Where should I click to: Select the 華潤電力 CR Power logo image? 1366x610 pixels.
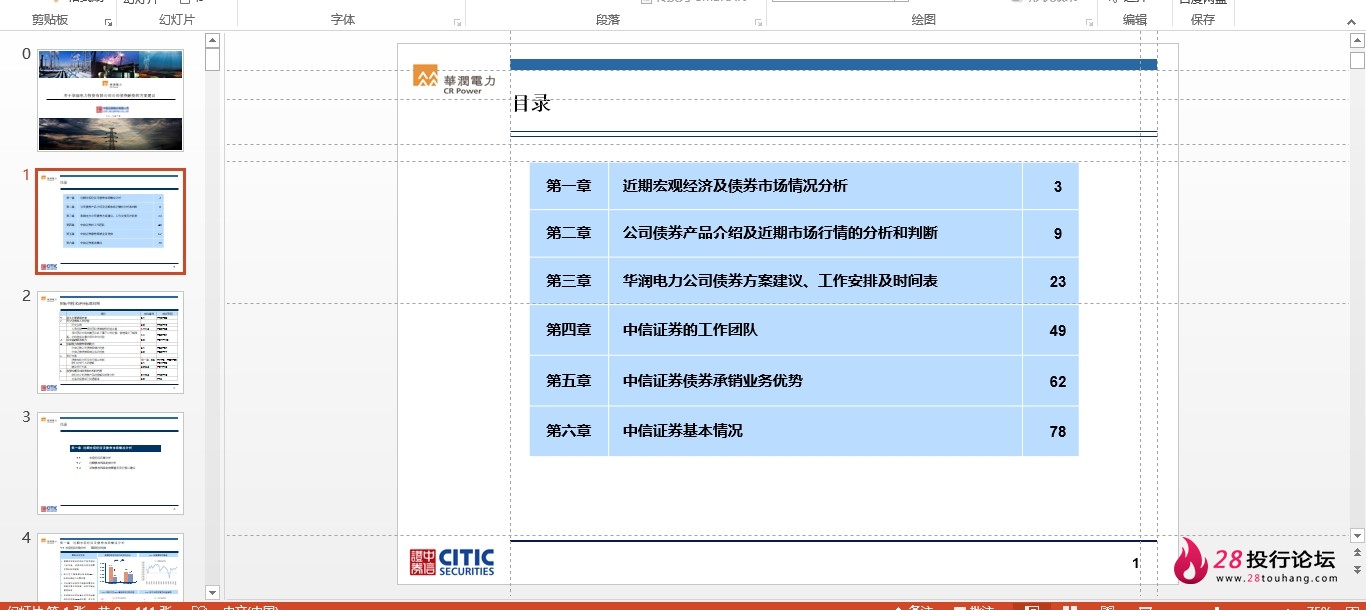[454, 79]
